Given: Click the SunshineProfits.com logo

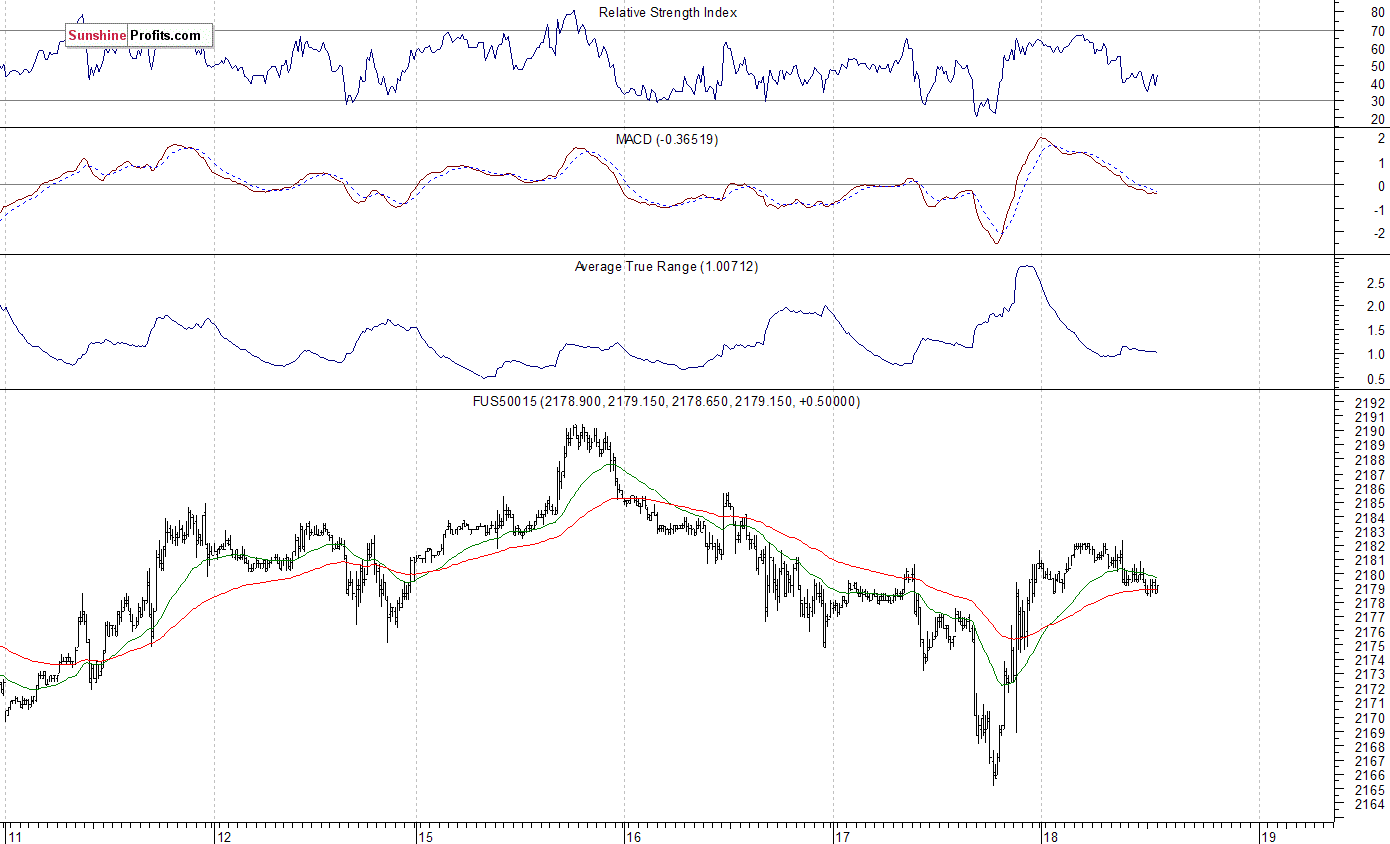Looking at the screenshot, I should pos(139,36).
